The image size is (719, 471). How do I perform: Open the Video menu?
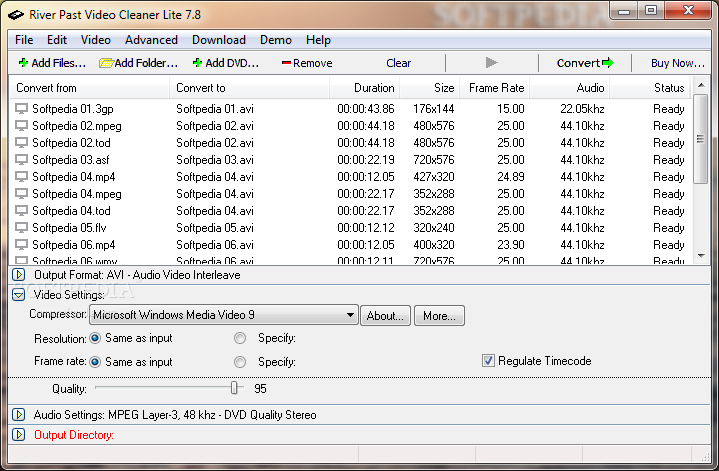coord(96,40)
